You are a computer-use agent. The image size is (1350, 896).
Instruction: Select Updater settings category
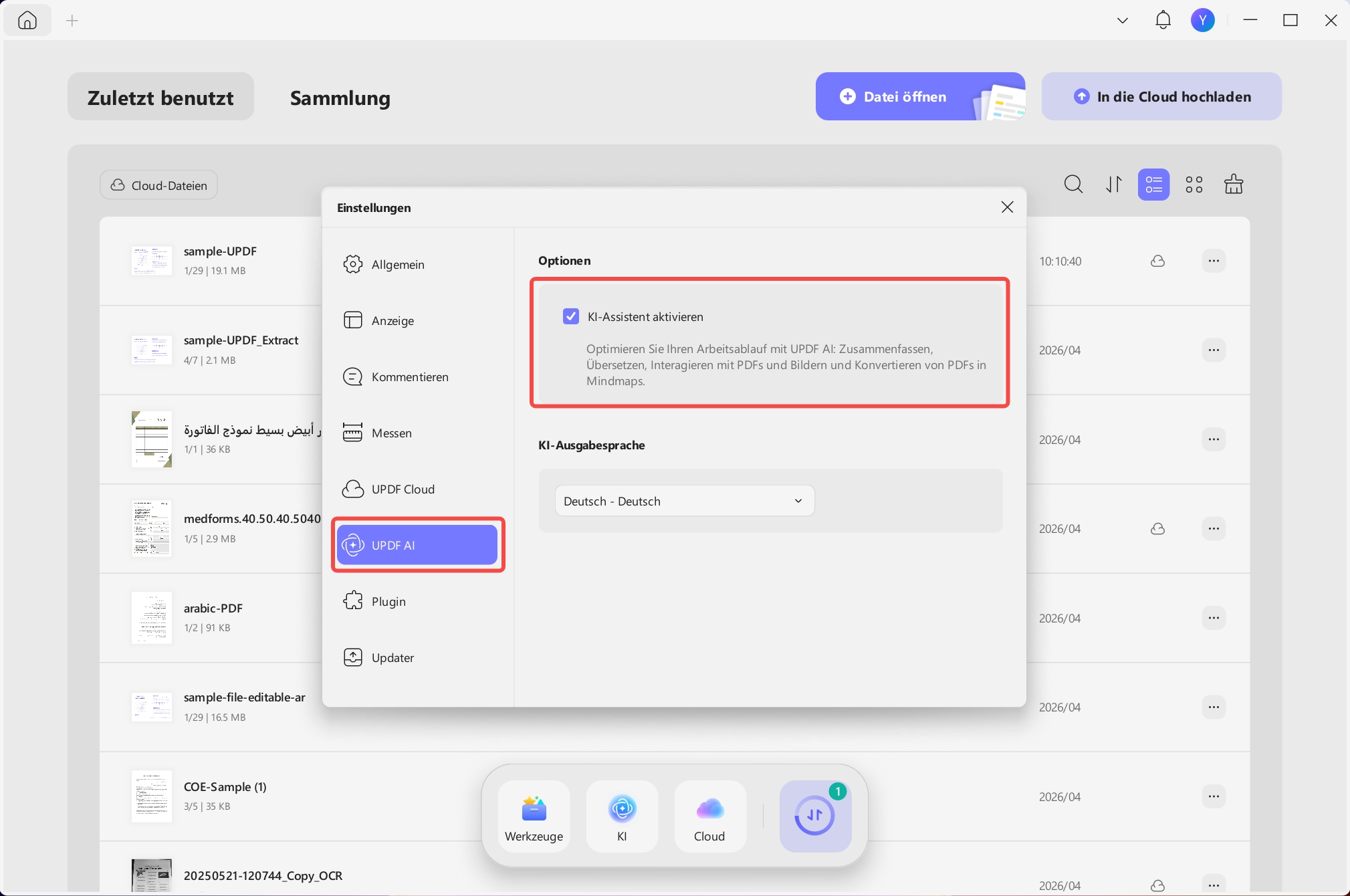pyautogui.click(x=417, y=657)
